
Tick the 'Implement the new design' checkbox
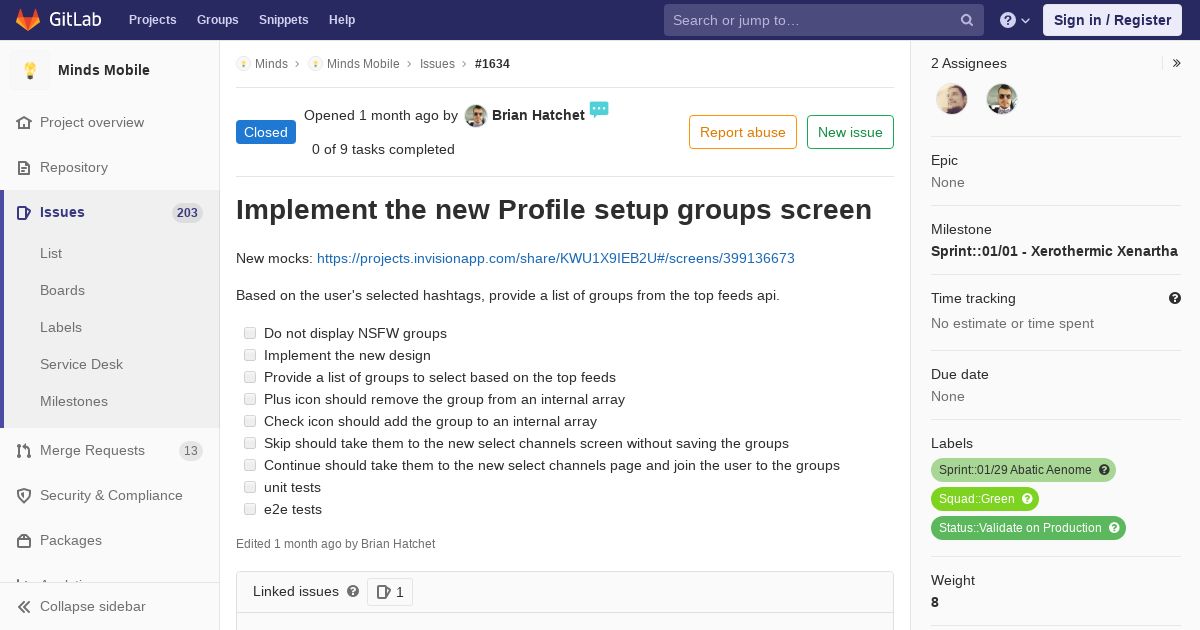point(250,355)
